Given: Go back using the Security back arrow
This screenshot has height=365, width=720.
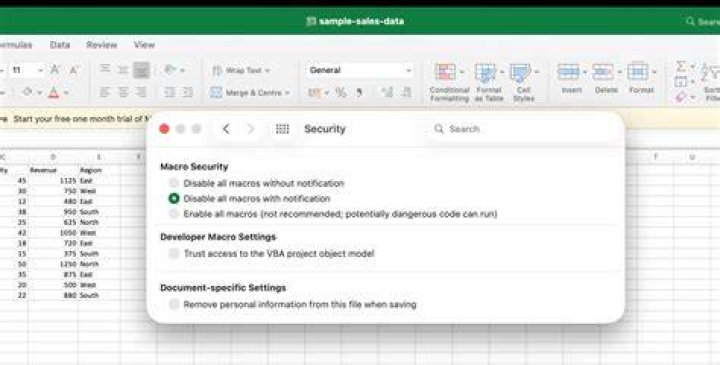Looking at the screenshot, I should (226, 129).
